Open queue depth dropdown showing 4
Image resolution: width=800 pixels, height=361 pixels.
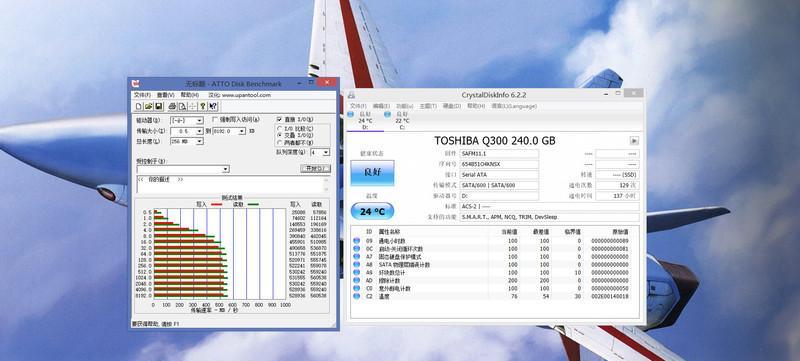pos(327,152)
